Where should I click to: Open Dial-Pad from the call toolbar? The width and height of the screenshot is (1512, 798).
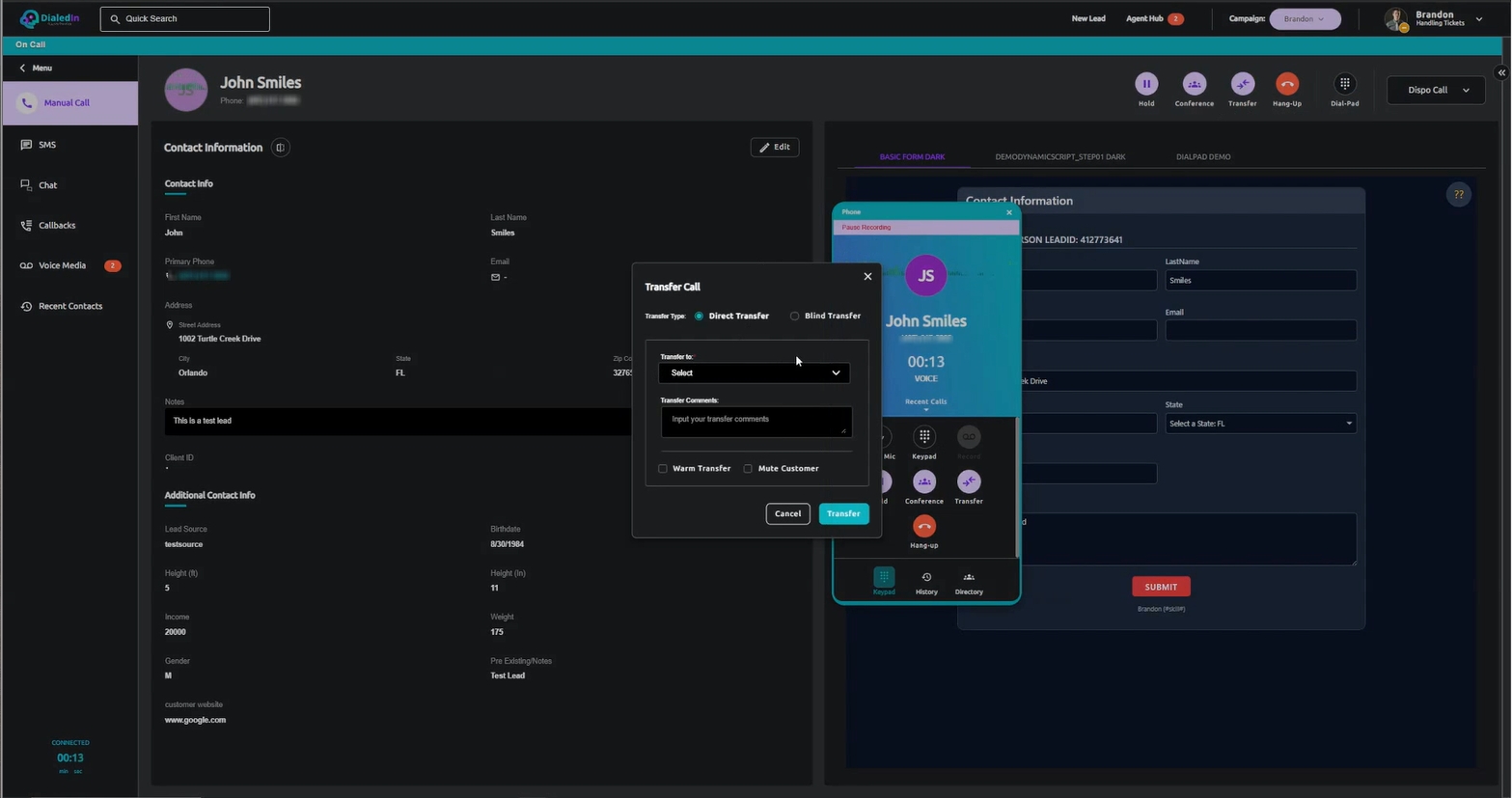pos(1344,85)
